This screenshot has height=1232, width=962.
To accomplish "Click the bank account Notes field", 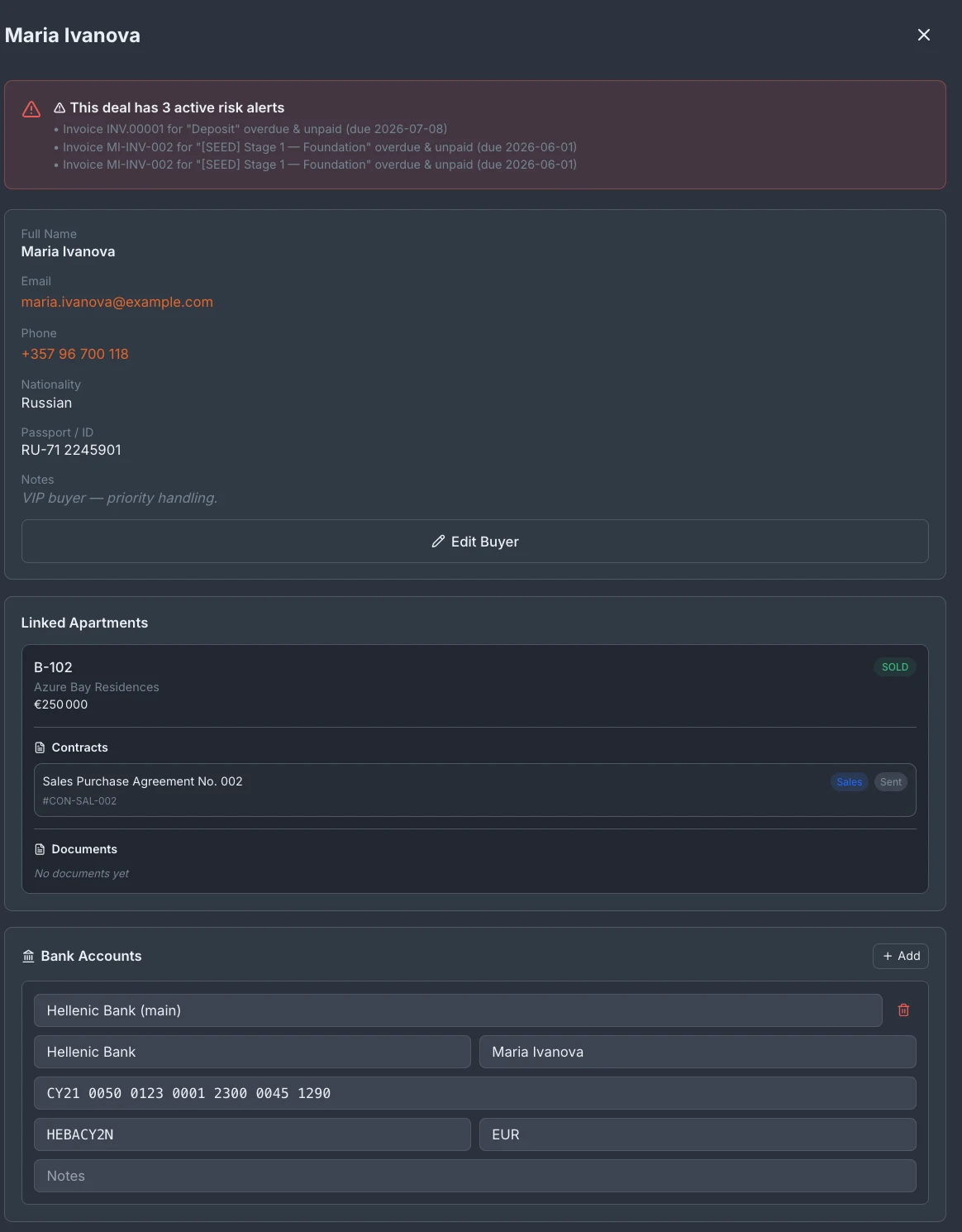I will tap(475, 1176).
